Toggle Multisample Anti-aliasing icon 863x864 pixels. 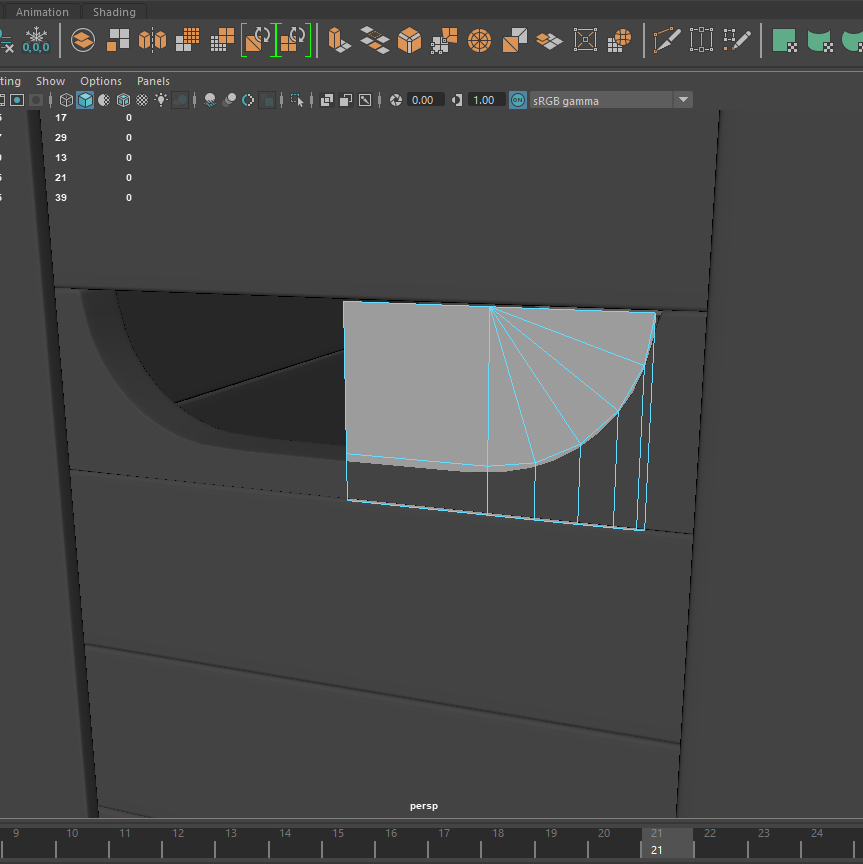[x=248, y=100]
